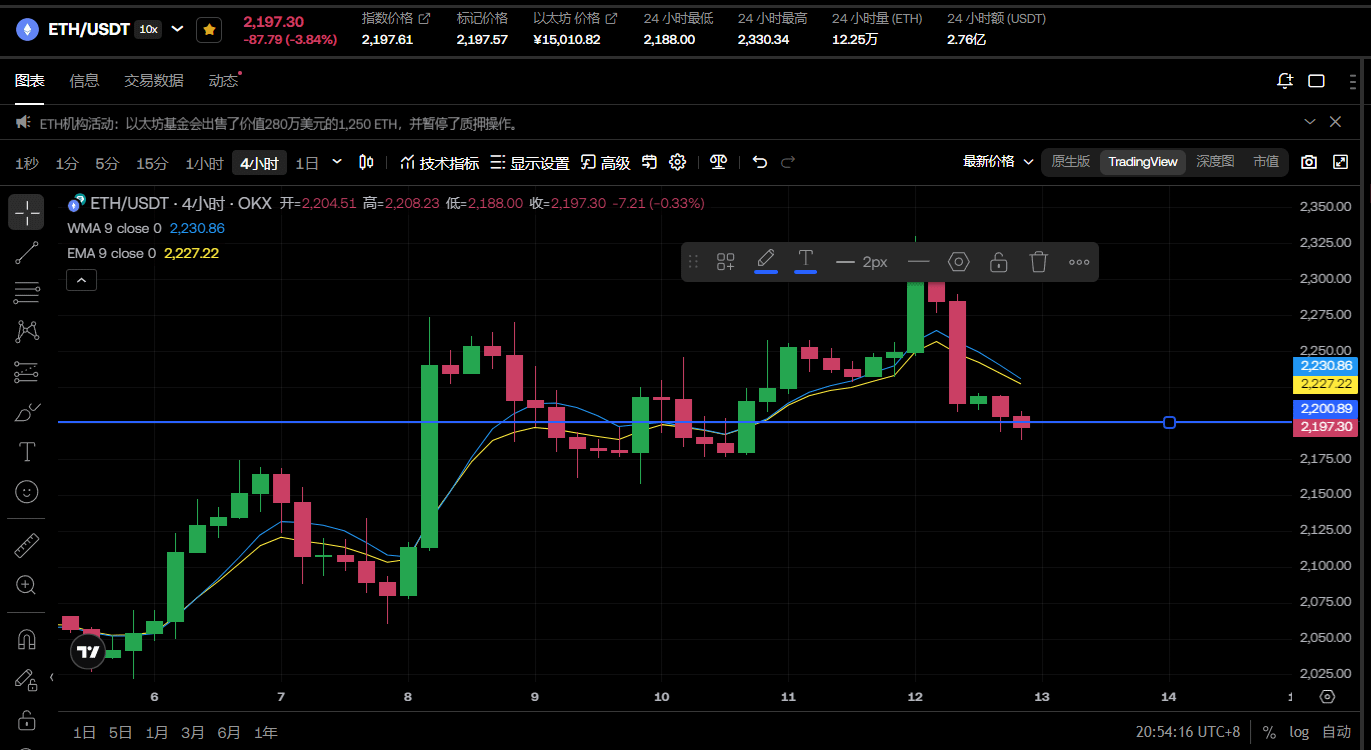Open the emoji sticker tool

27,491
